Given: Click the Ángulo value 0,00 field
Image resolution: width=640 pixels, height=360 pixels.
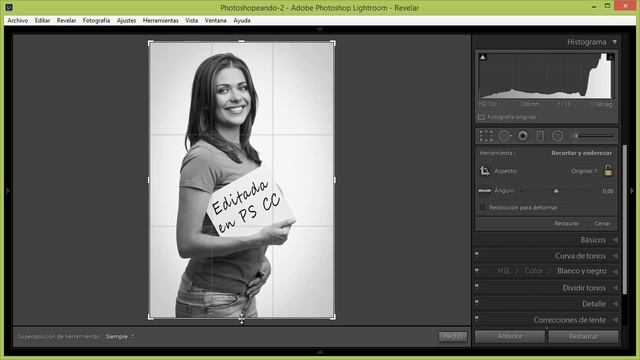Looking at the screenshot, I should [x=608, y=191].
